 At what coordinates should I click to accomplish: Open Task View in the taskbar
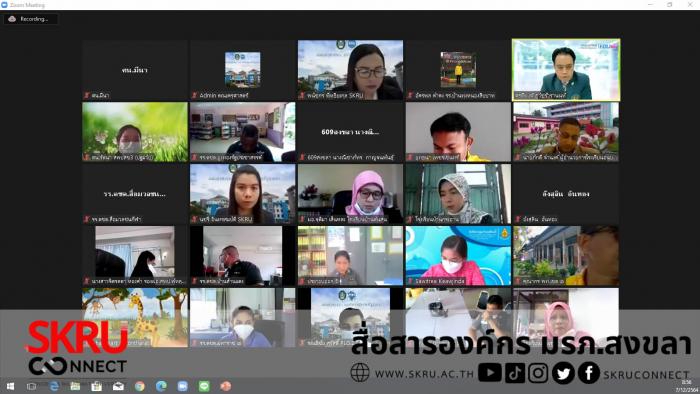31,386
